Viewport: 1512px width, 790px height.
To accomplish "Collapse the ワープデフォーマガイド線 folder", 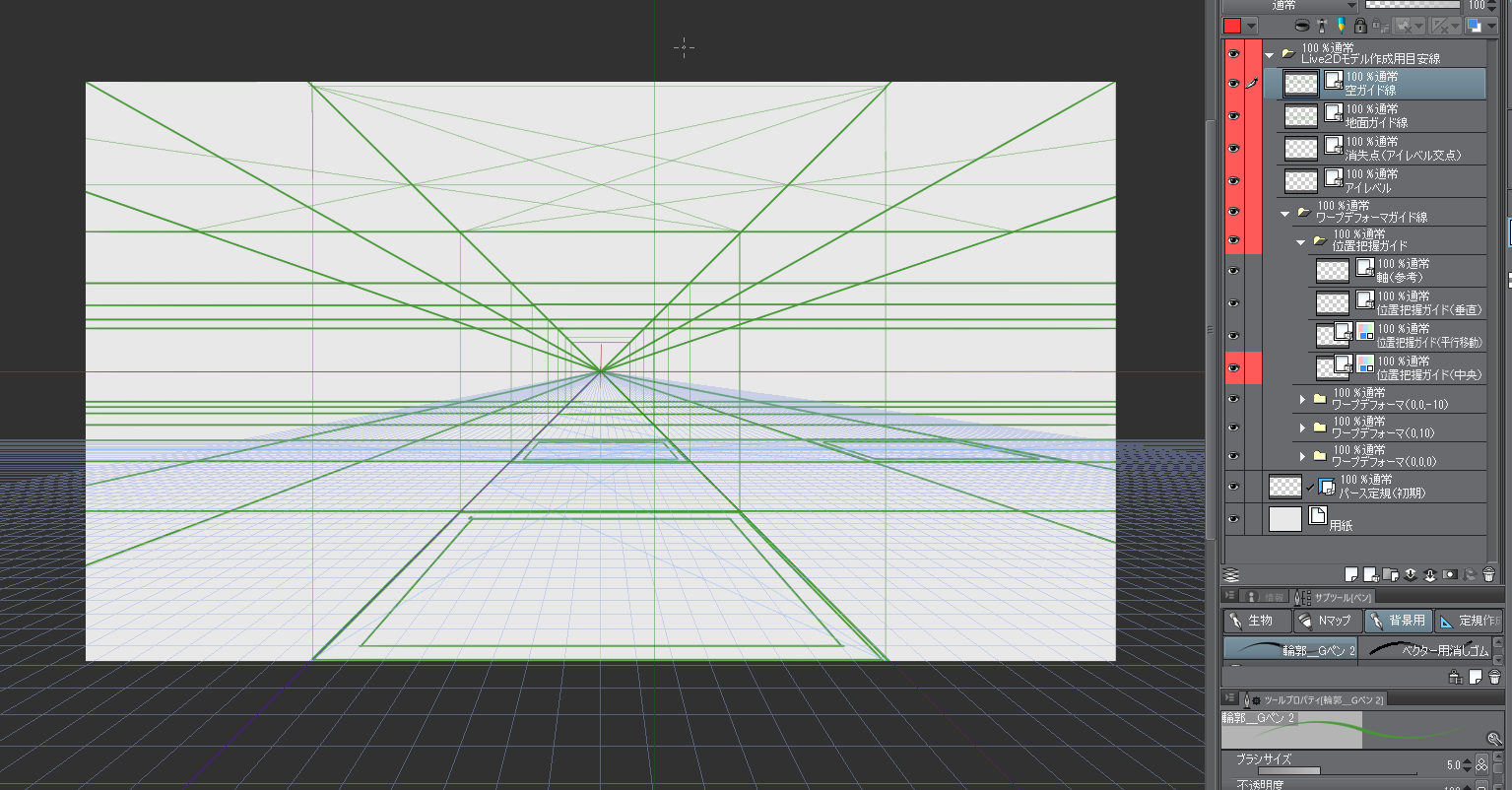I will [x=1285, y=213].
